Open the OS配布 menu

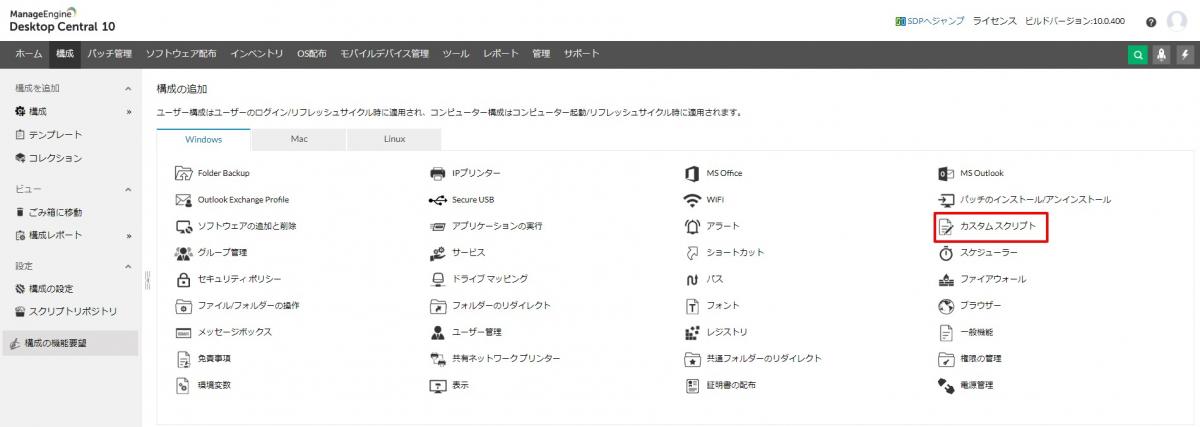[312, 54]
